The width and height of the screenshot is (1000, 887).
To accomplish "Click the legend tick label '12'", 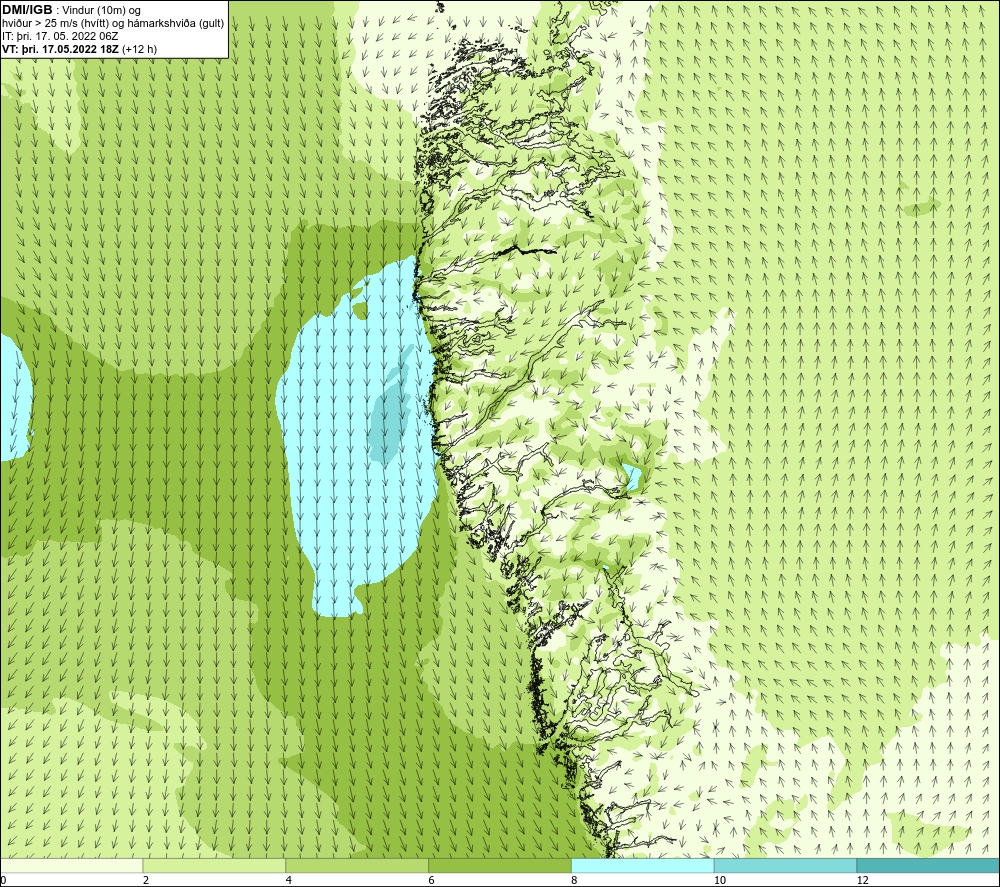I will click(x=863, y=880).
